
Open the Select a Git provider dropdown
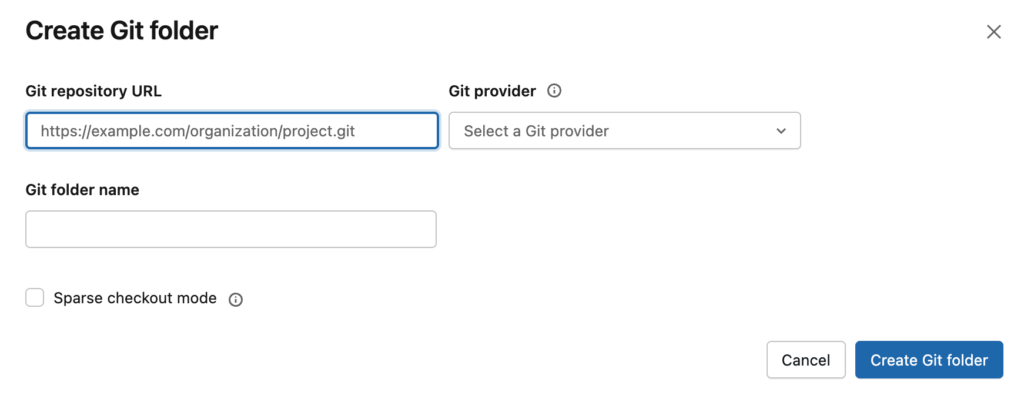click(624, 131)
